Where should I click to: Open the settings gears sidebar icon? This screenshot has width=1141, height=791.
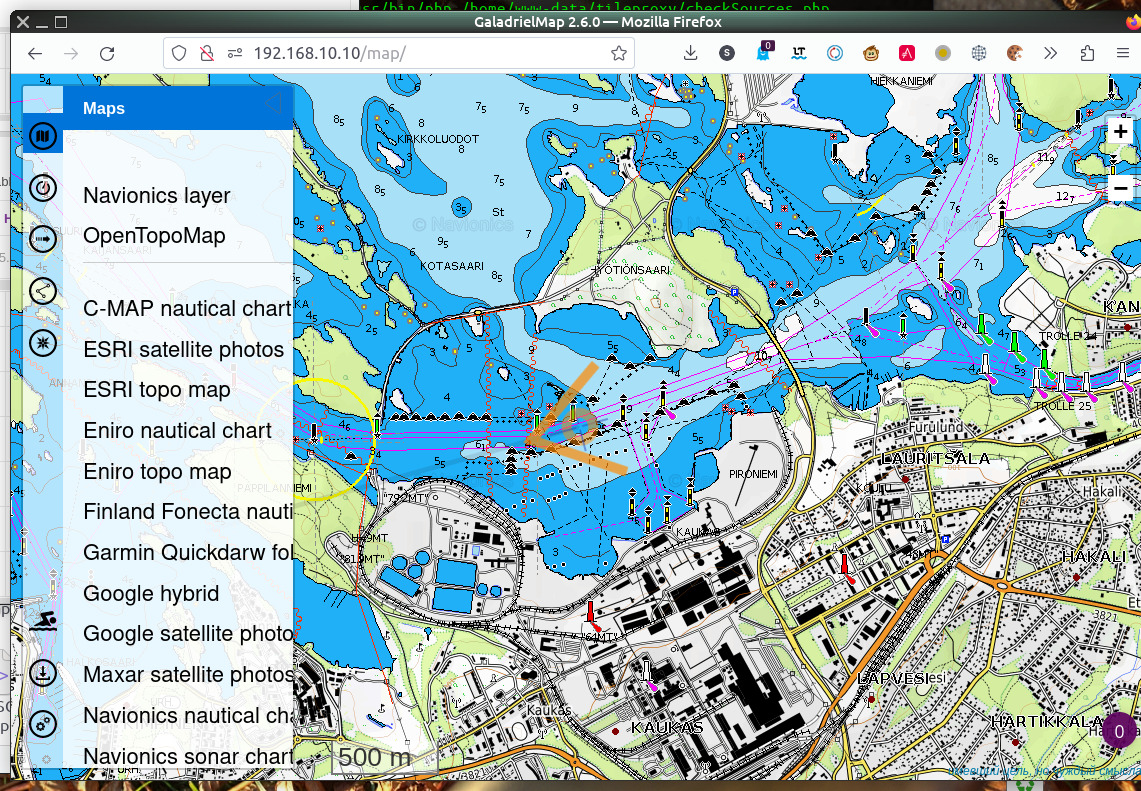click(x=43, y=723)
